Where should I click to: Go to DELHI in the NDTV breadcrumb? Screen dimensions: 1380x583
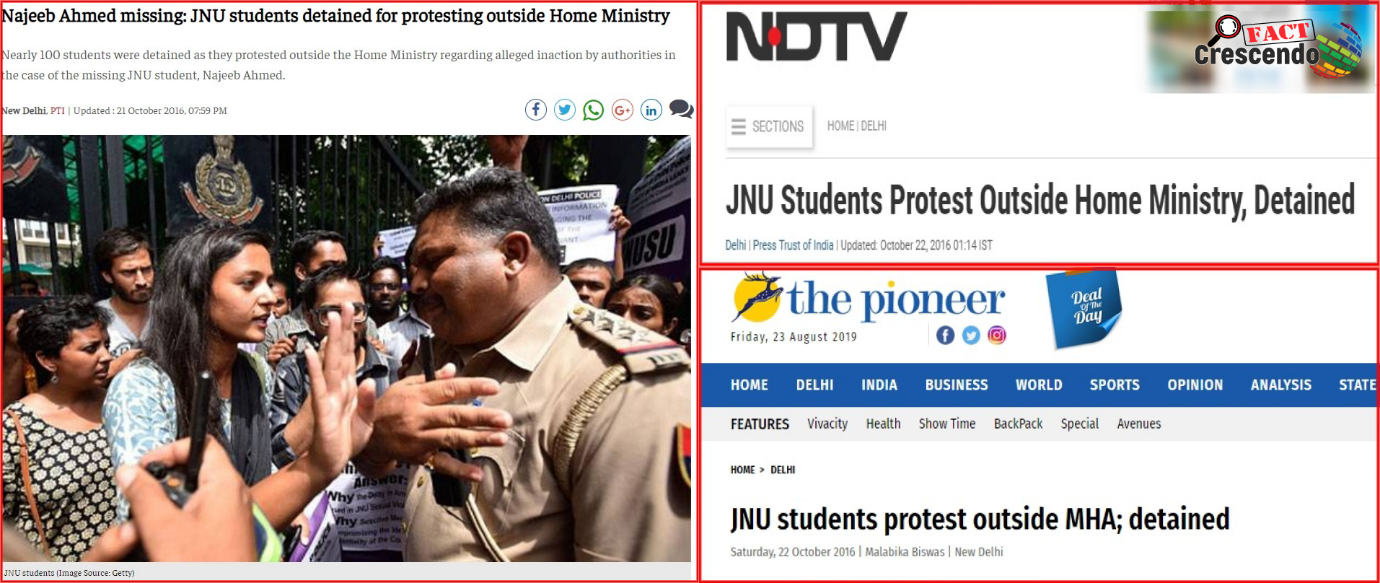point(874,126)
